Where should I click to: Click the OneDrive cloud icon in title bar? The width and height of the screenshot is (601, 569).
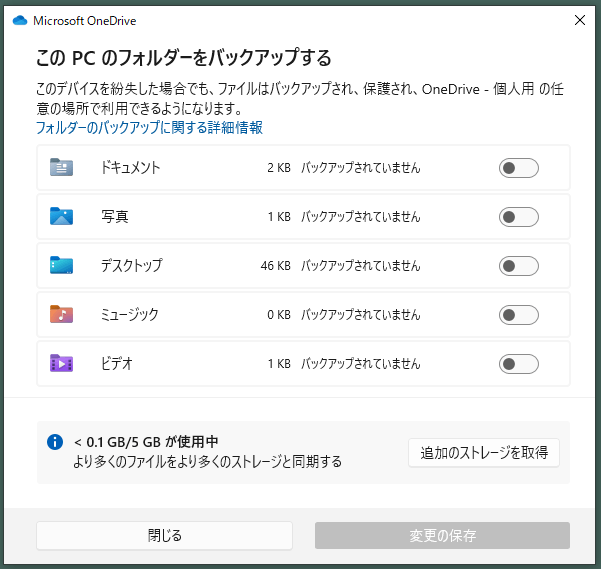tap(20, 20)
